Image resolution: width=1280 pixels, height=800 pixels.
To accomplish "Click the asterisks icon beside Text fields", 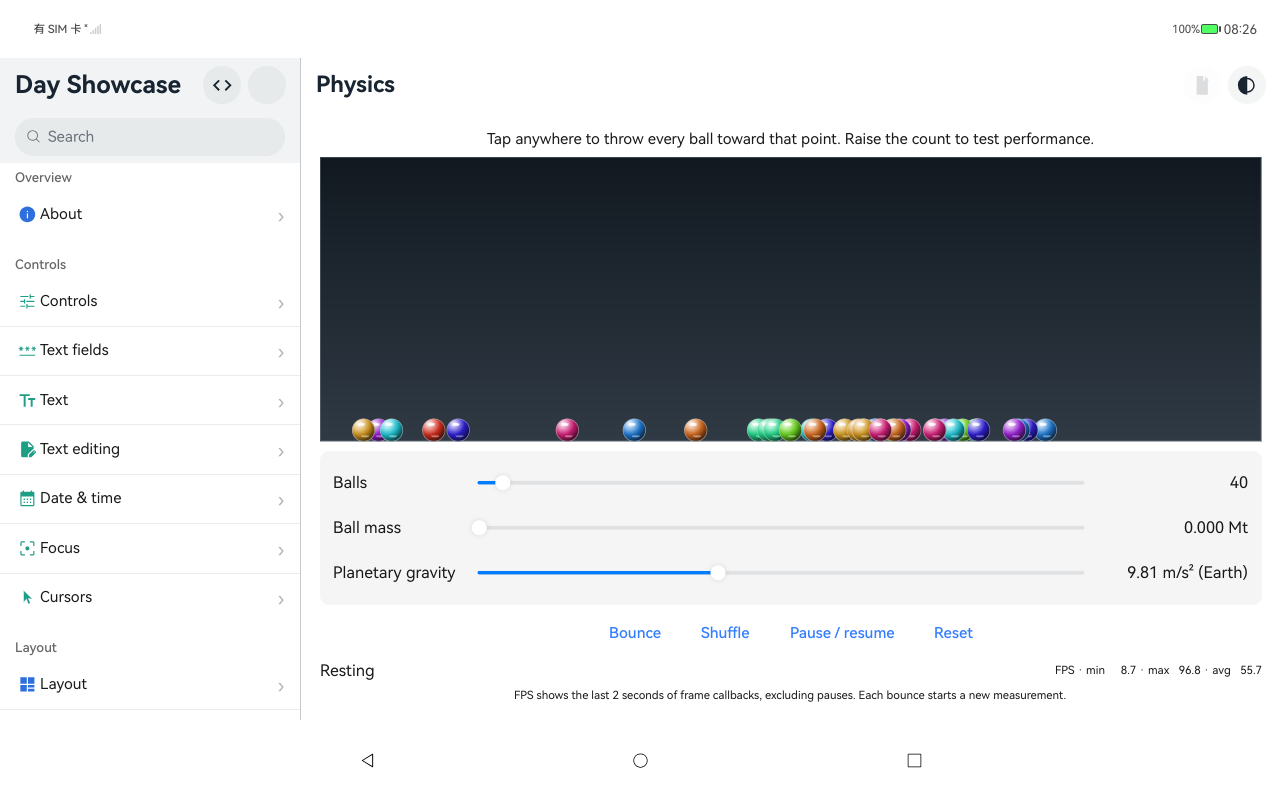I will (27, 350).
